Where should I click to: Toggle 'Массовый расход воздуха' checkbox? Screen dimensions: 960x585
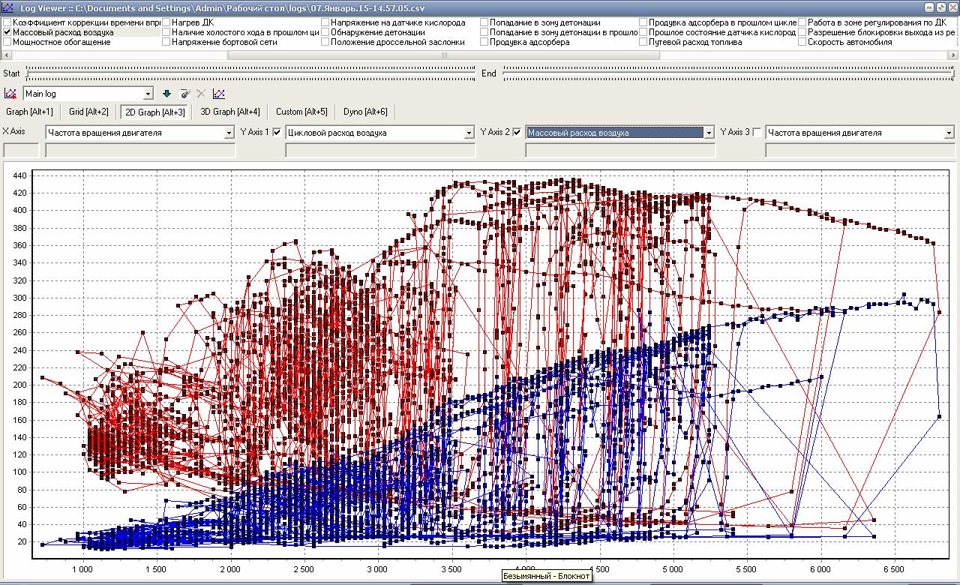pos(7,32)
